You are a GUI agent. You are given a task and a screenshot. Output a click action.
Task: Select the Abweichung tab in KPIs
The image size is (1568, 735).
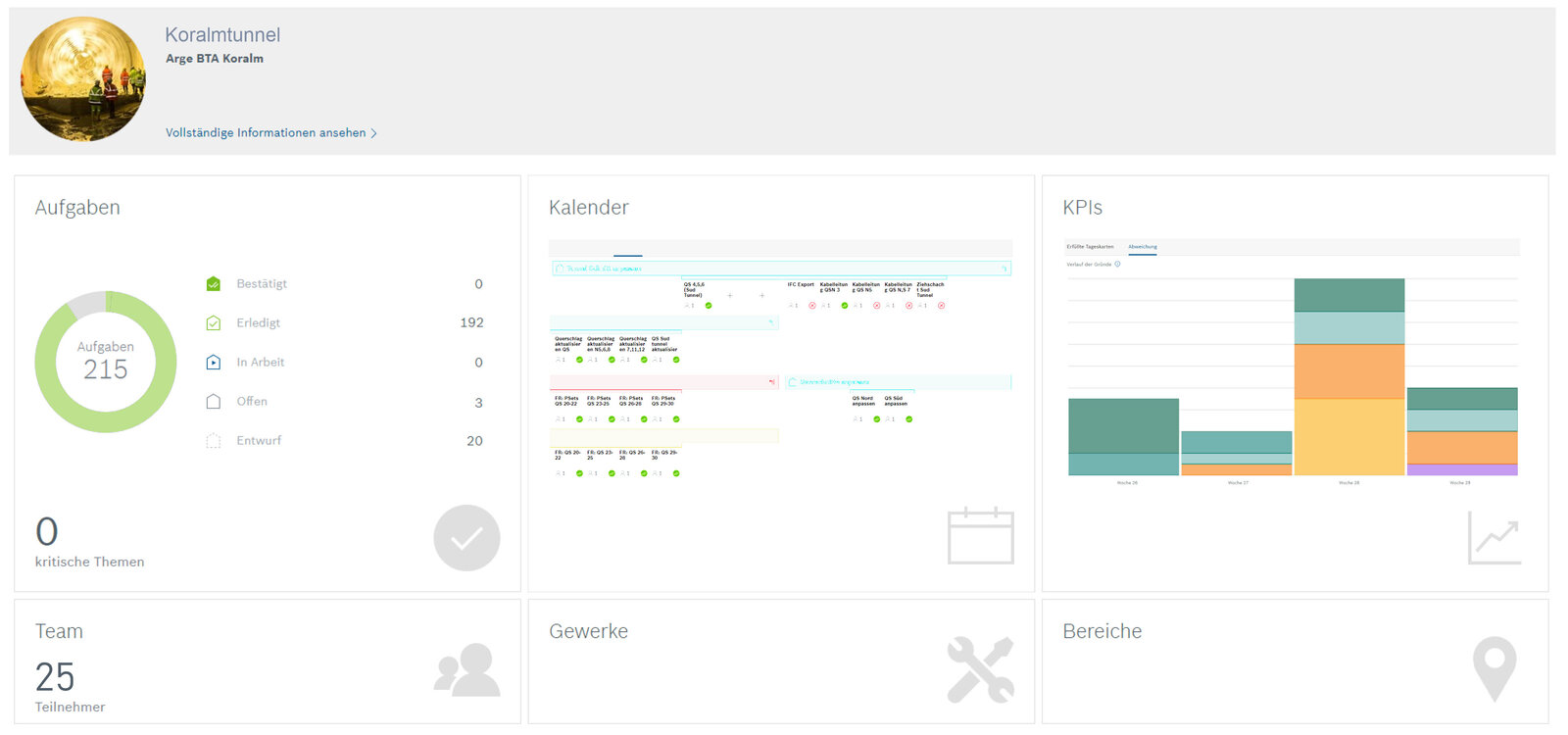tap(1142, 247)
